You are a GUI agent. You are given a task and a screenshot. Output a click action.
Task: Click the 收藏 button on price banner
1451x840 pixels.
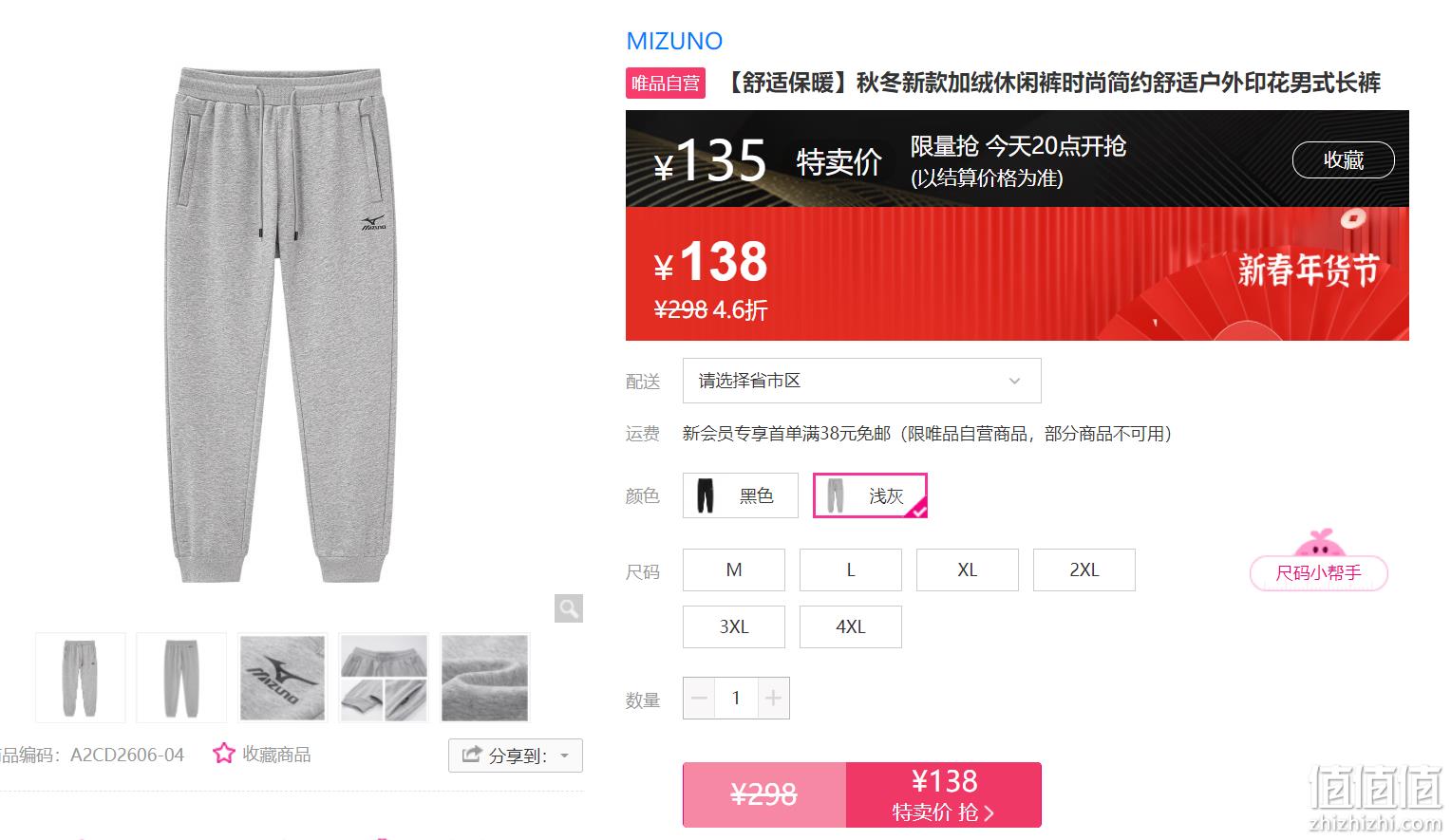pyautogui.click(x=1343, y=159)
